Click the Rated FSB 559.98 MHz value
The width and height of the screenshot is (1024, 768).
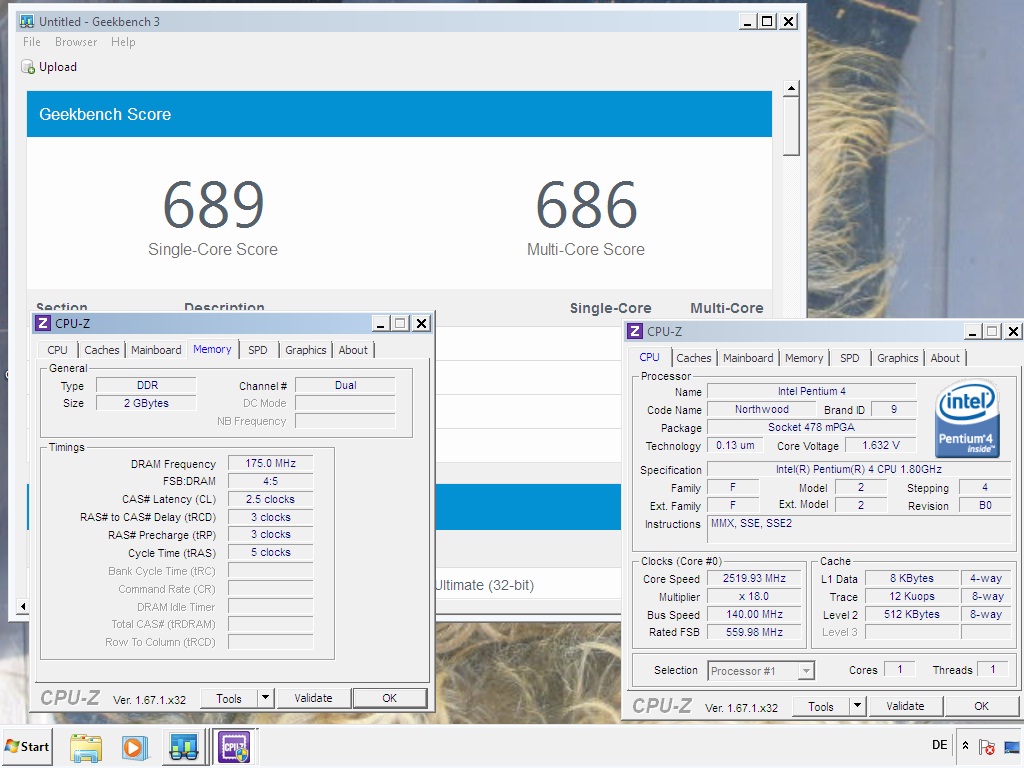point(754,632)
